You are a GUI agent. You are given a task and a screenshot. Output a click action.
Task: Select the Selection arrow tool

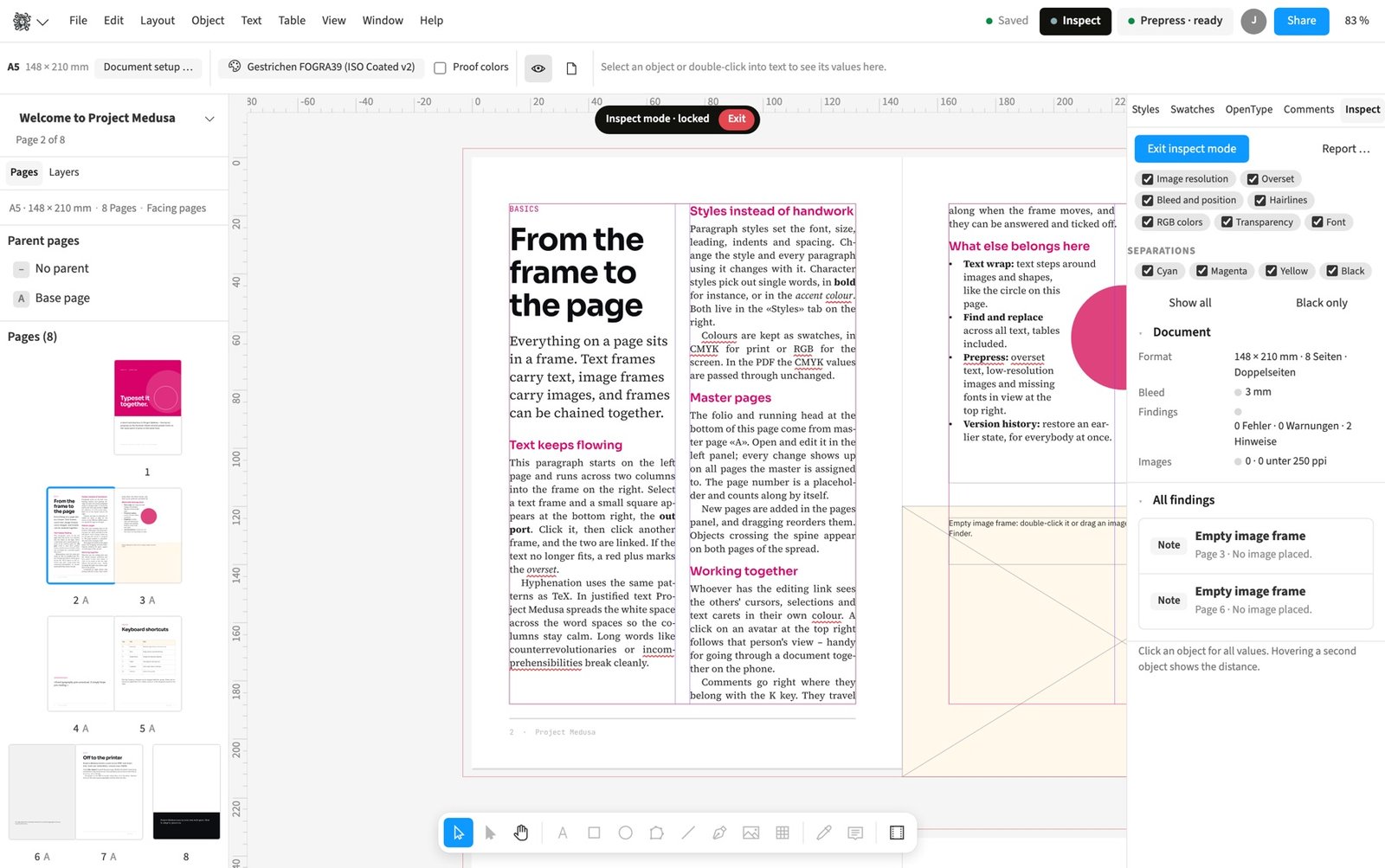[x=458, y=833]
